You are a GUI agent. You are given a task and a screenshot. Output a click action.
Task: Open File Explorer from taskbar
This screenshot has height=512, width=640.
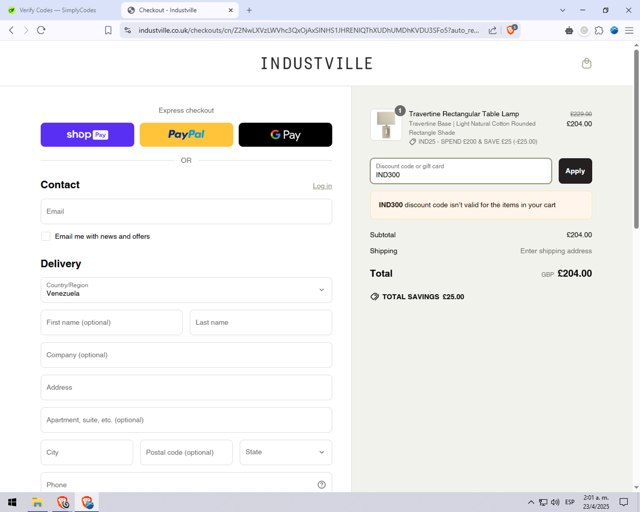37,502
